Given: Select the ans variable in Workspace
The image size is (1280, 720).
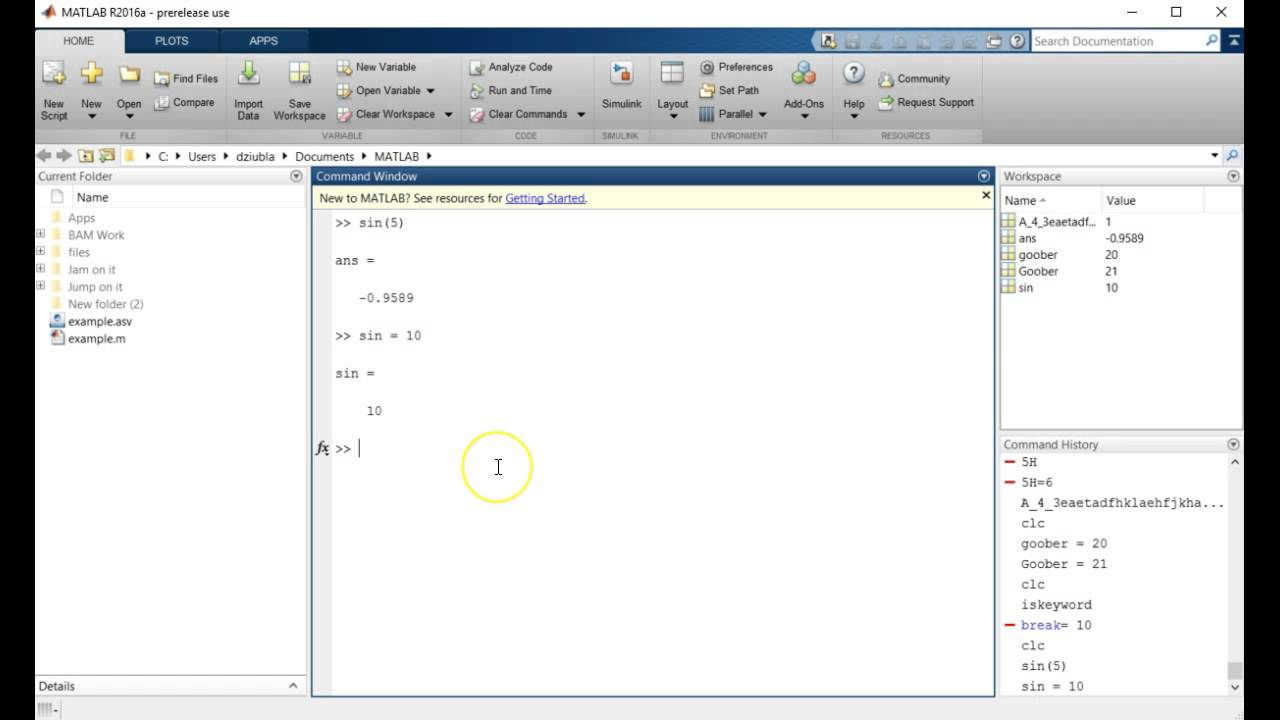Looking at the screenshot, I should point(1028,238).
